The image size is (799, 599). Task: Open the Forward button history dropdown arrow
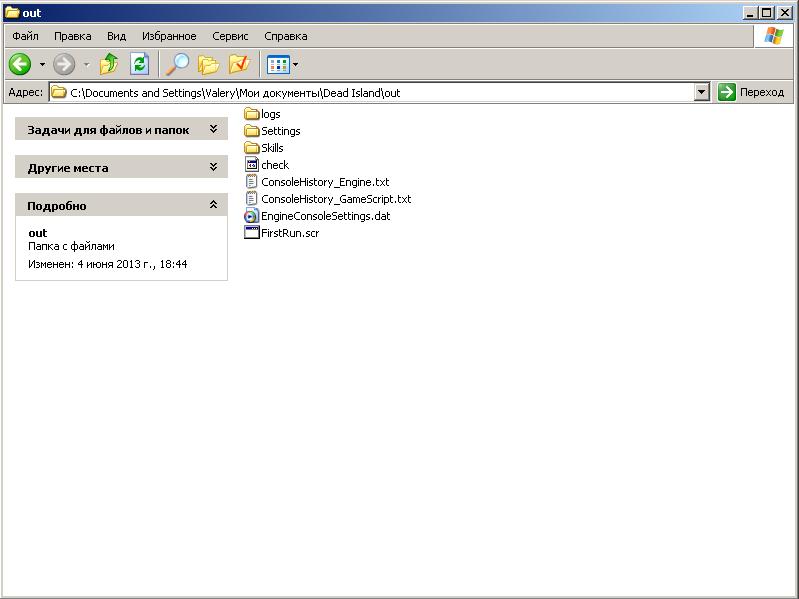coord(87,65)
